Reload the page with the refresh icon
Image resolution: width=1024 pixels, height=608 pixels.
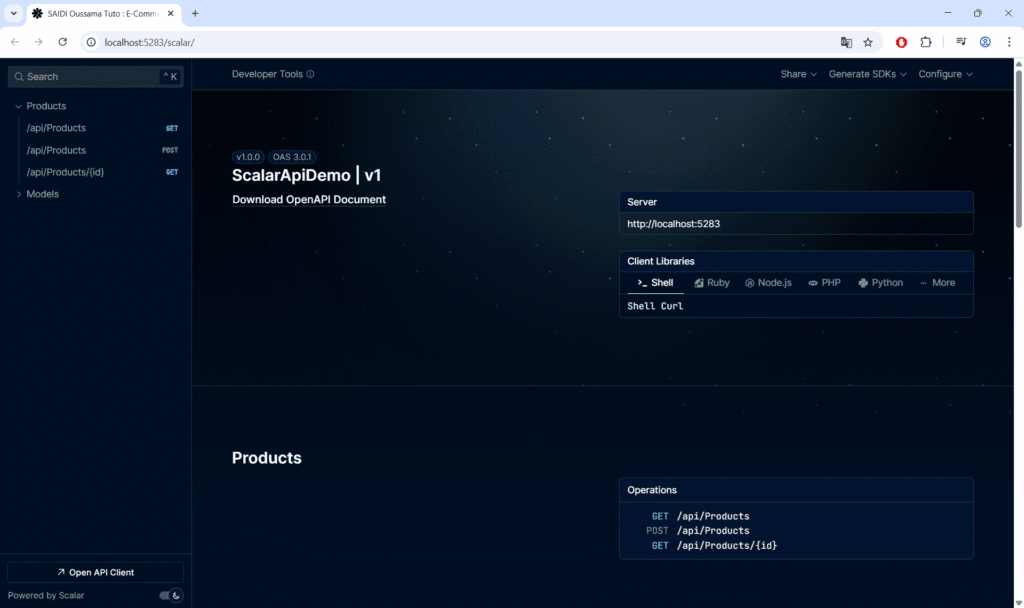pos(63,42)
